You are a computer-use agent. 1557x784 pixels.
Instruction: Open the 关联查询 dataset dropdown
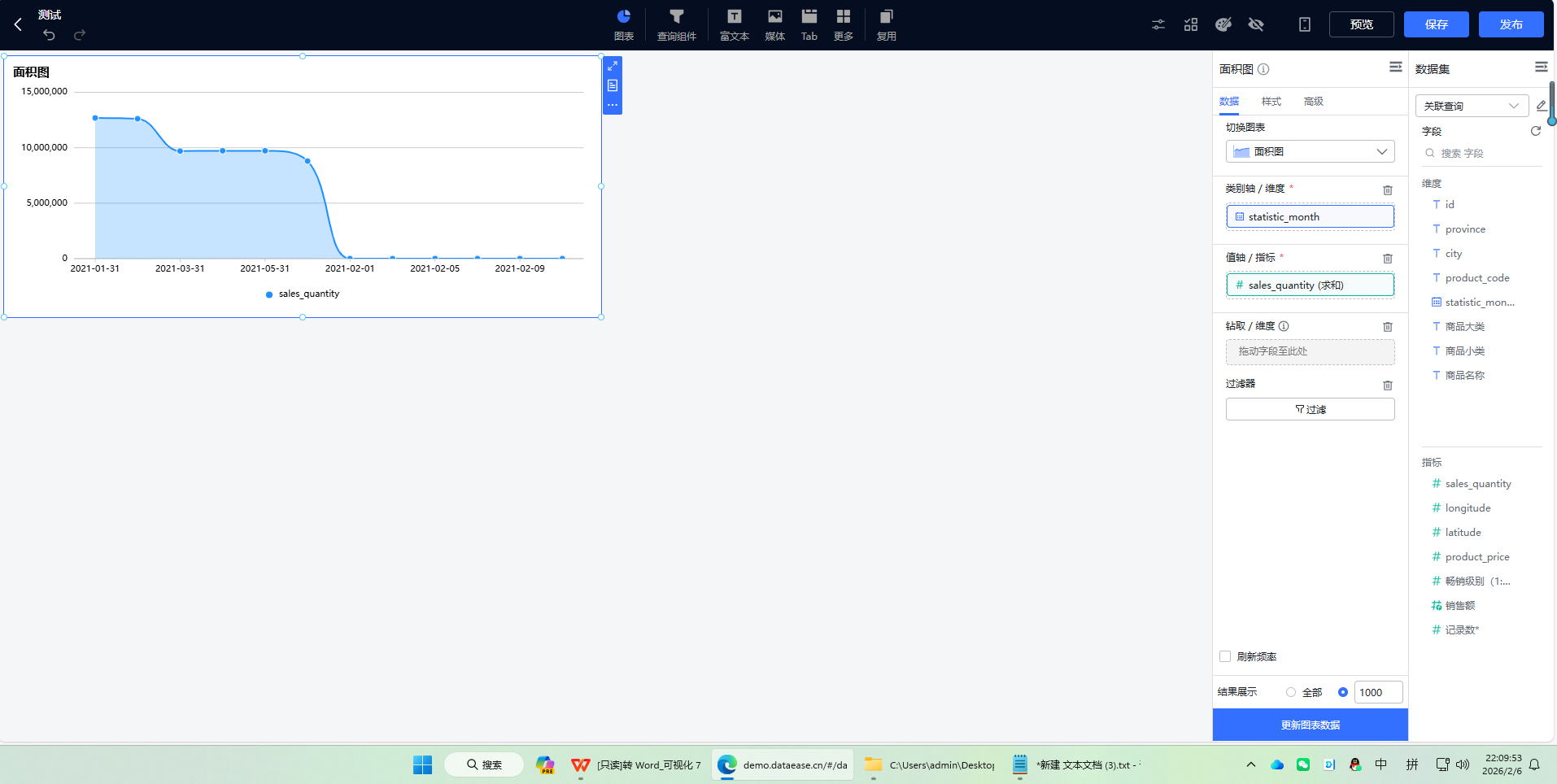[x=1472, y=106]
